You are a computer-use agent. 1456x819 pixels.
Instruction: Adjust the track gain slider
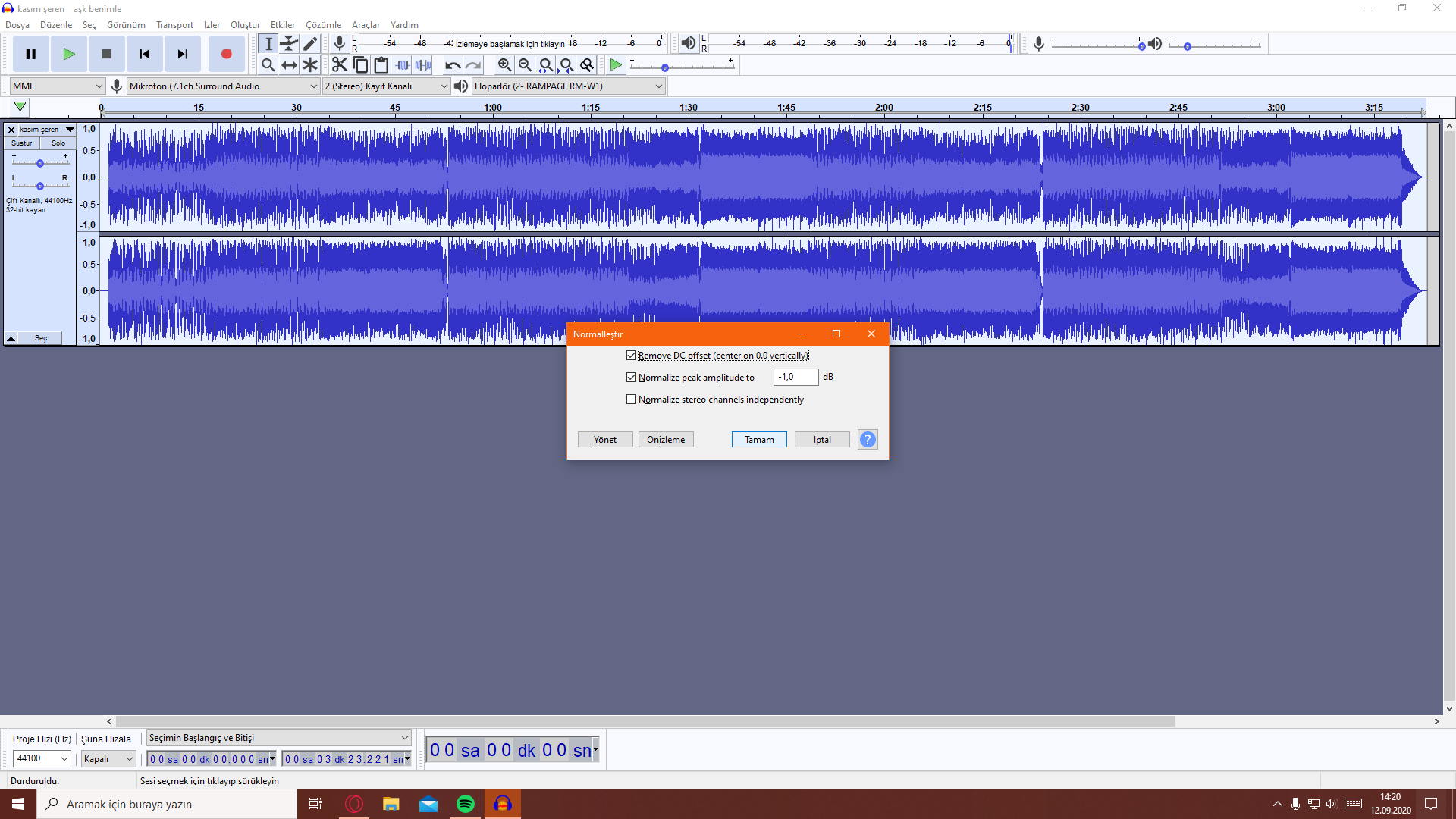pos(40,163)
